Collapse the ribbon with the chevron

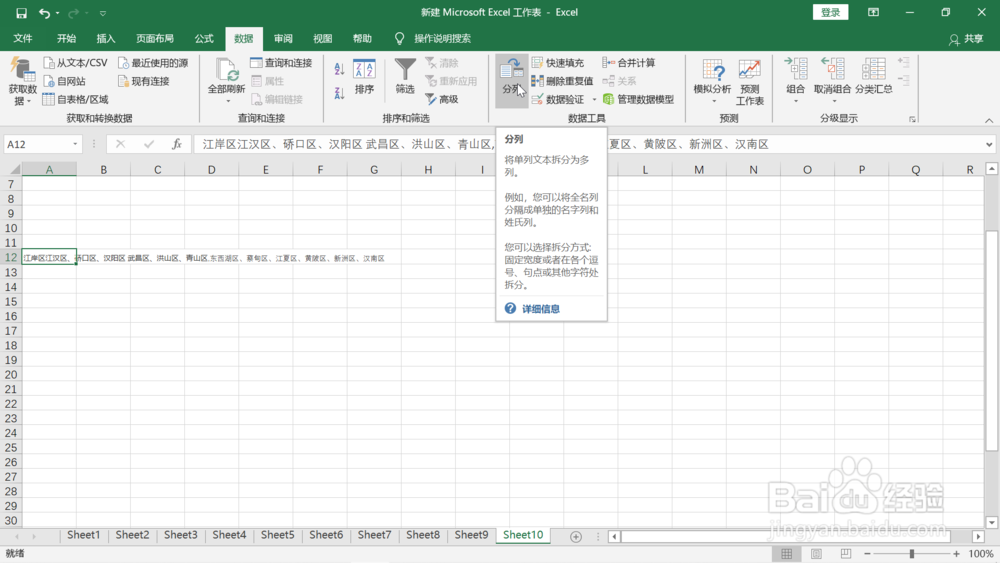989,120
